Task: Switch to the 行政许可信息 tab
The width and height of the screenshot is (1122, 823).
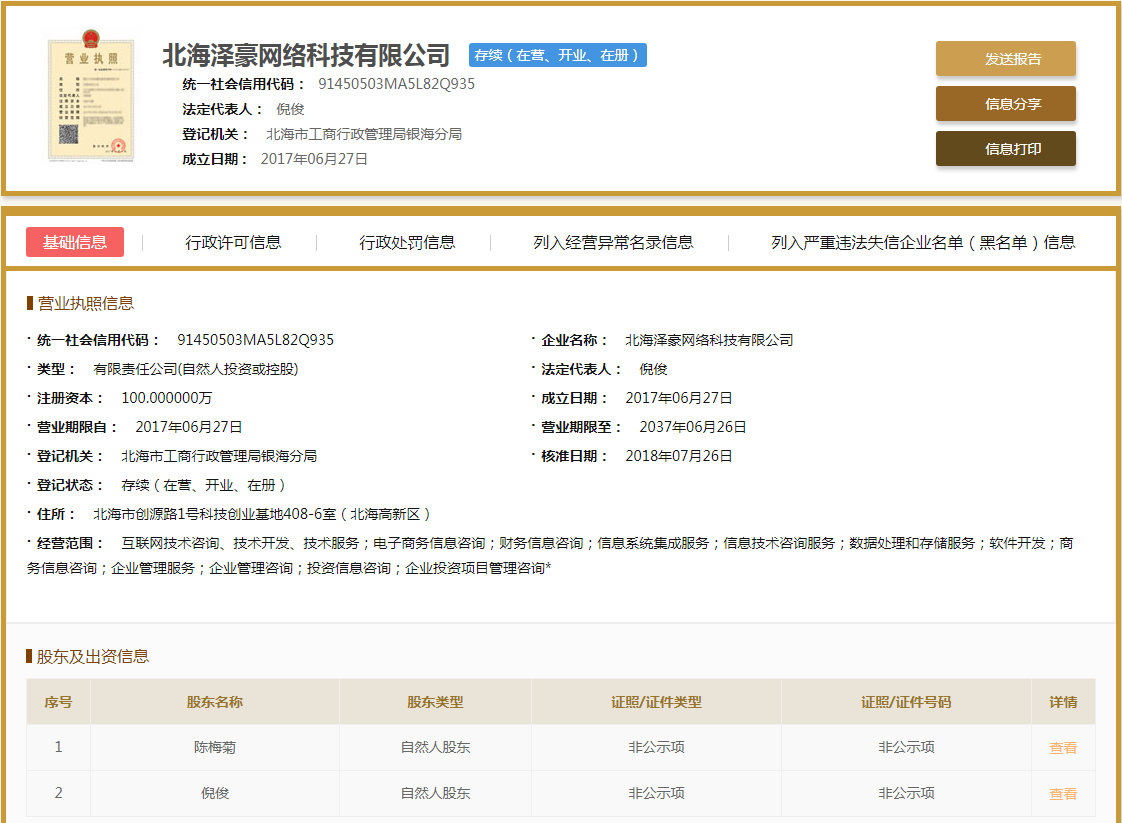Action: [x=233, y=242]
